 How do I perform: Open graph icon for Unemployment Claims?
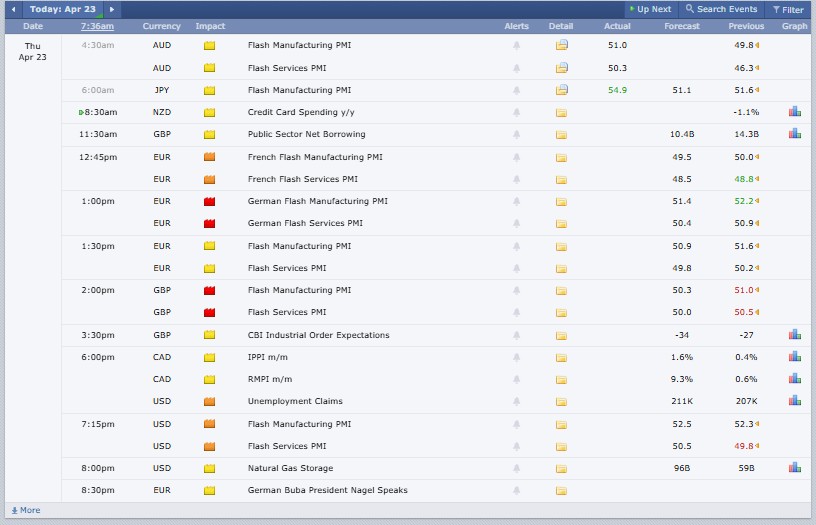794,401
